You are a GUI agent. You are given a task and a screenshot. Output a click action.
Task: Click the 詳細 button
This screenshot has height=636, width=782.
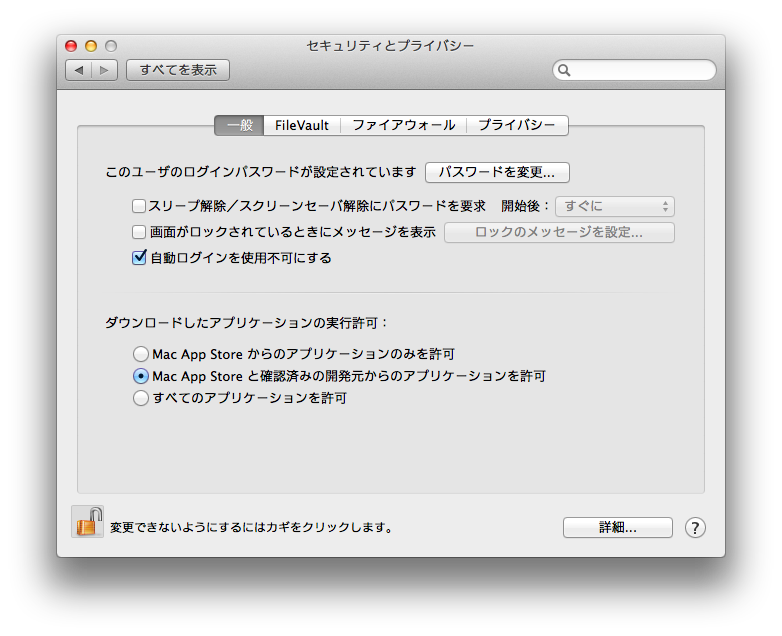click(x=618, y=527)
